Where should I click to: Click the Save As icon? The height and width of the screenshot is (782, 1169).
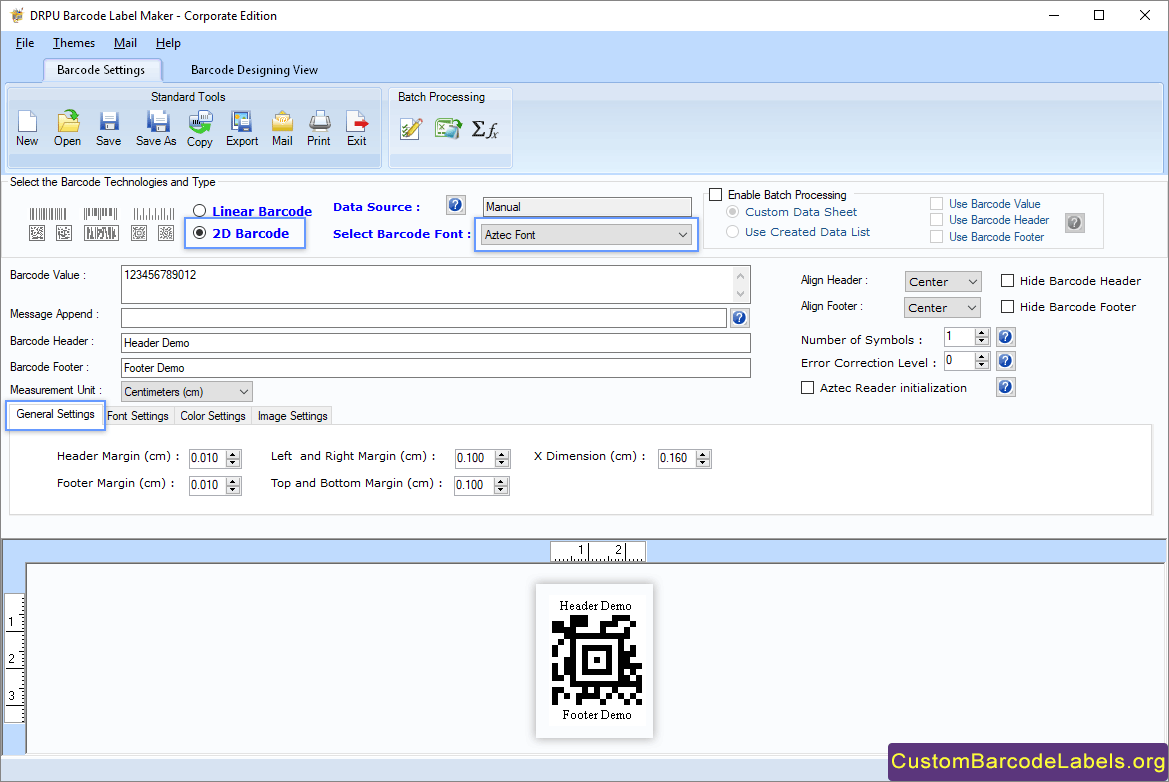click(157, 129)
